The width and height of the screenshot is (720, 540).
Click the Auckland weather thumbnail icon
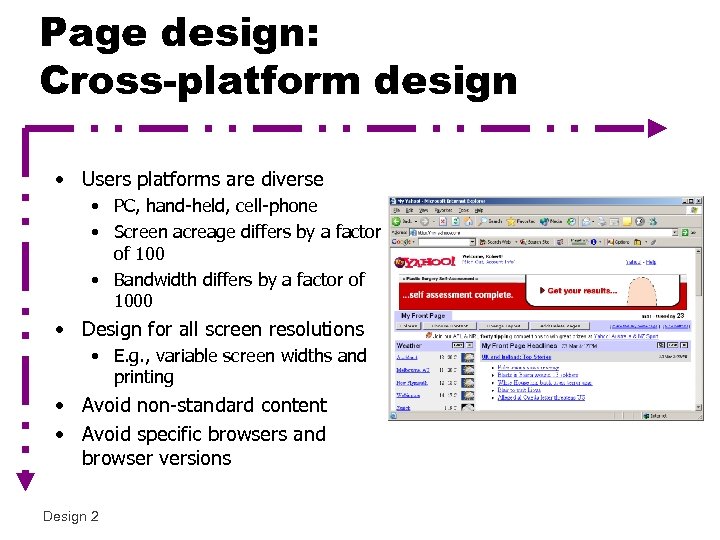pos(467,357)
